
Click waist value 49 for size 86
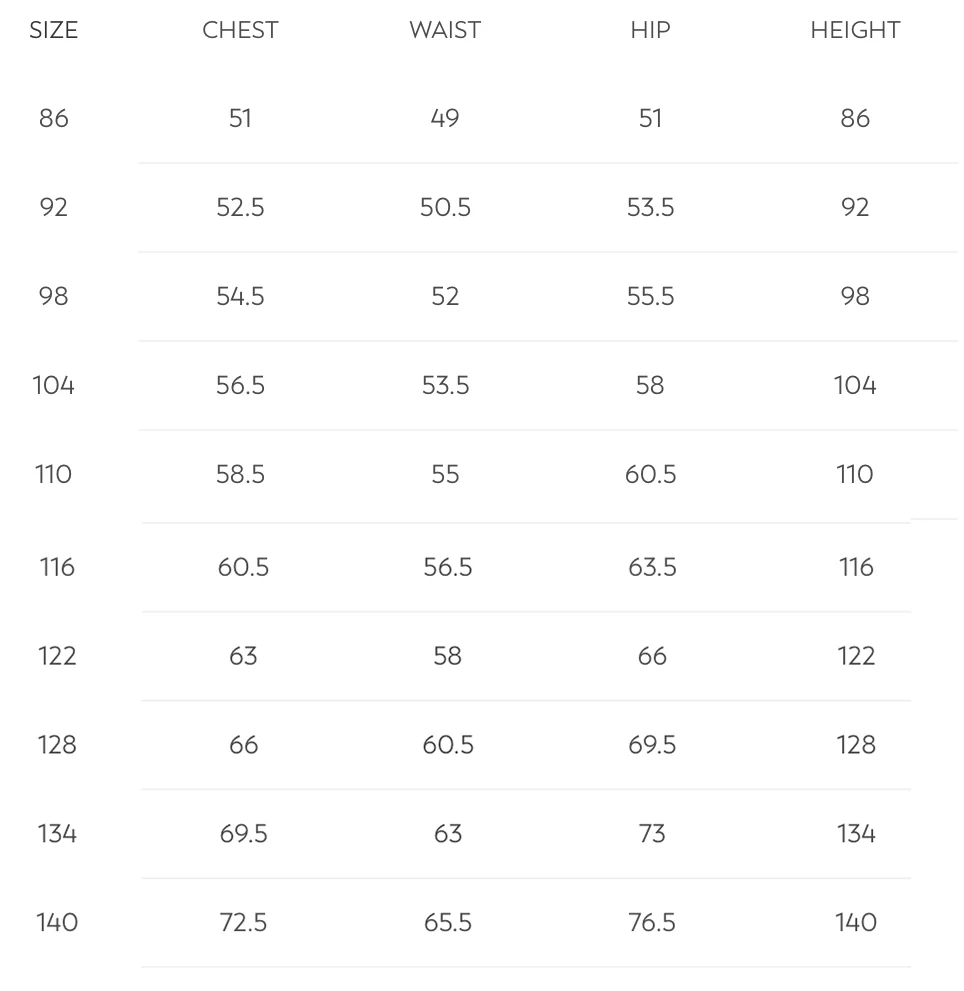point(445,118)
